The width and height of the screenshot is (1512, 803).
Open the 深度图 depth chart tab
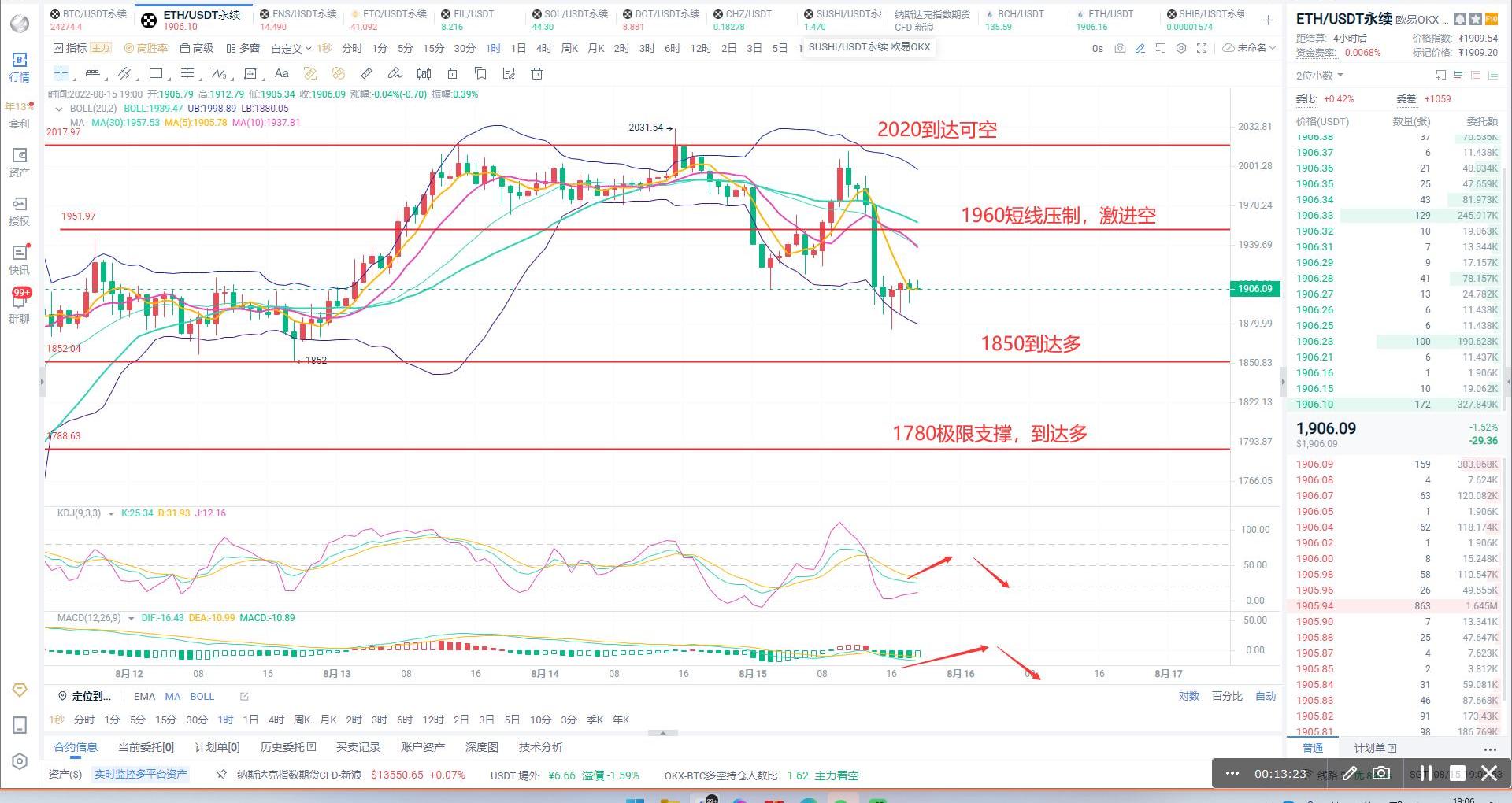tap(481, 747)
